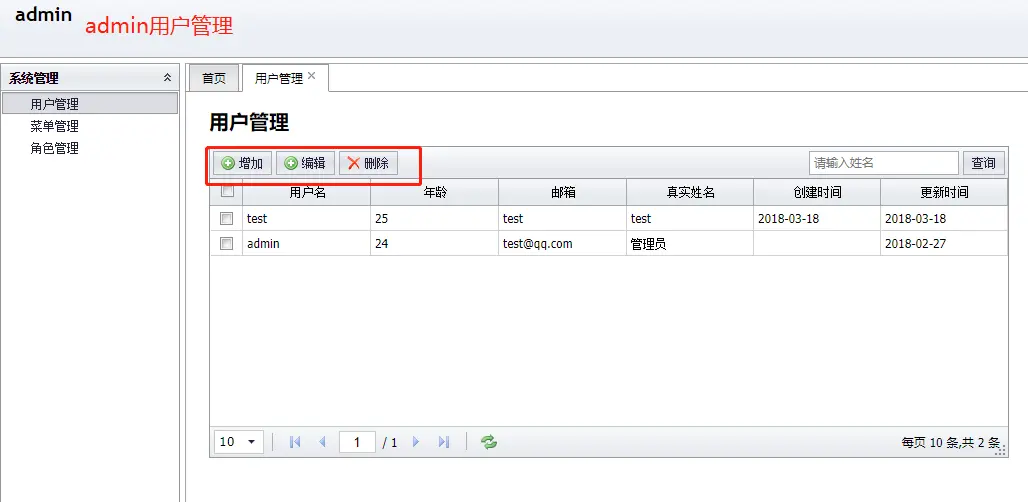The width and height of the screenshot is (1028, 502).
Task: Go to the first page icon
Action: 295,442
